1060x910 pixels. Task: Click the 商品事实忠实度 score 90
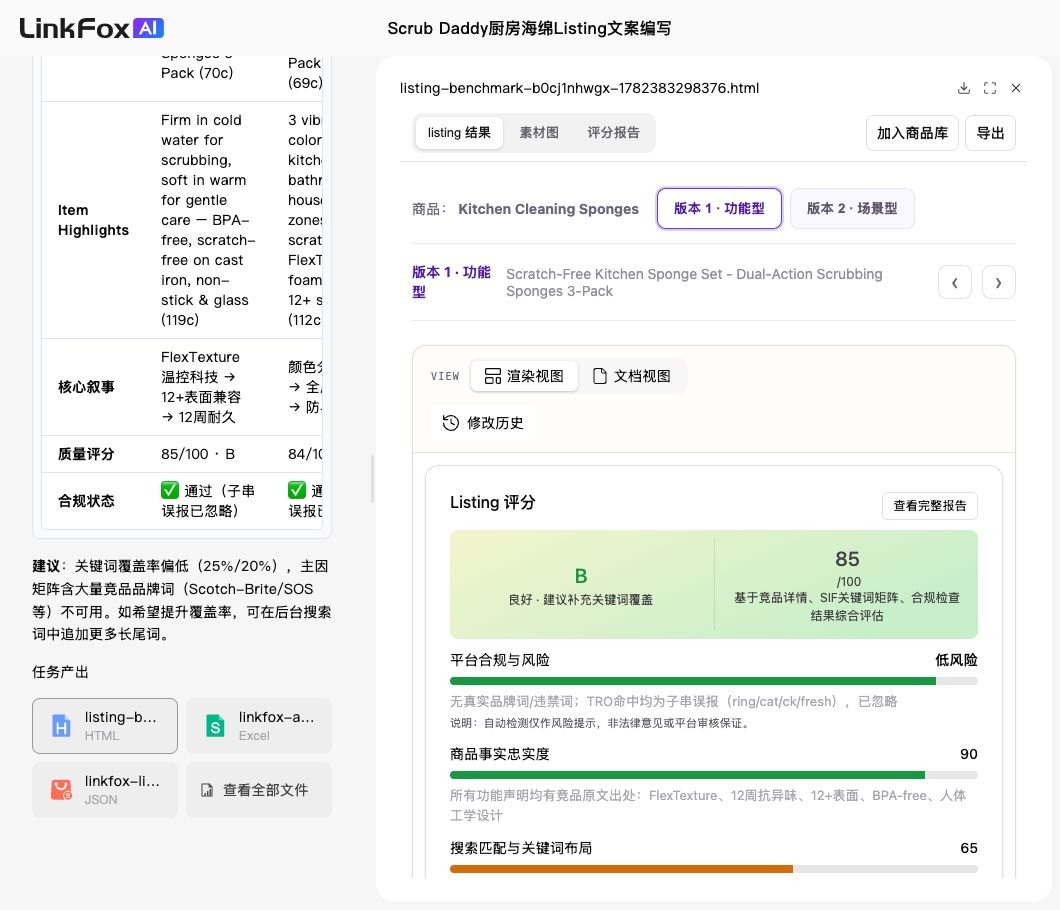[969, 754]
